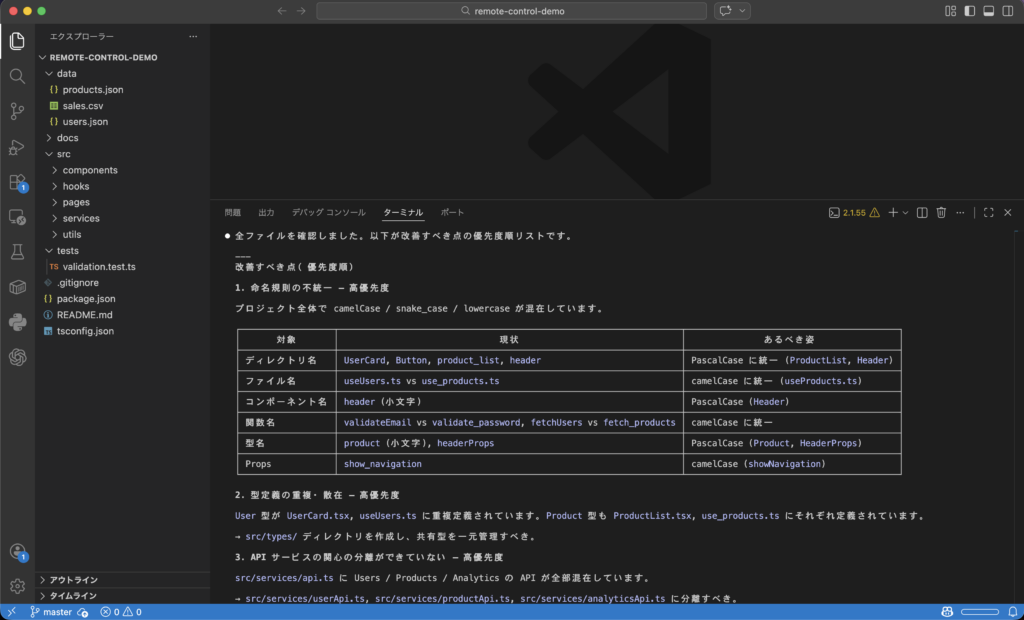The height and width of the screenshot is (620, 1024).
Task: Open the Testing flask icon view
Action: (17, 252)
